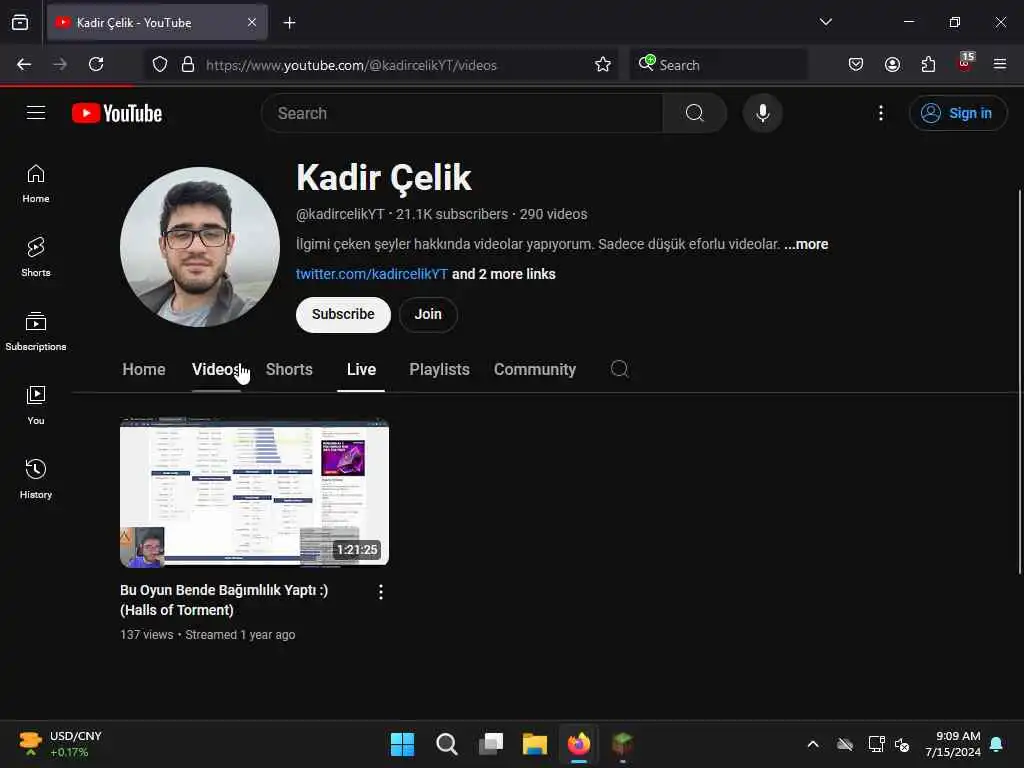Open the You section in sidebar
Image resolution: width=1024 pixels, height=768 pixels.
coord(36,406)
